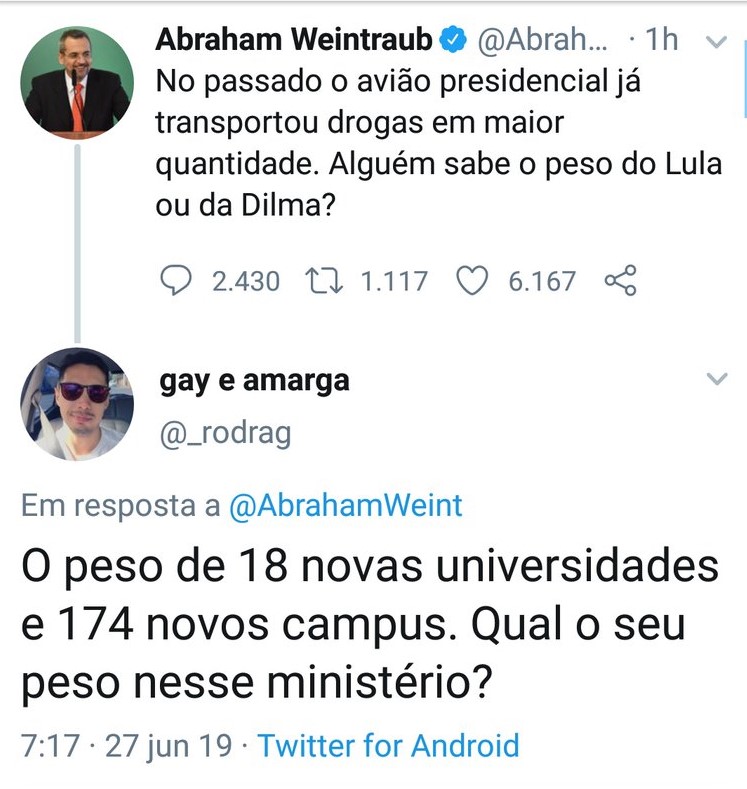Image resolution: width=747 pixels, height=789 pixels.
Task: View the 6.167 likes count
Action: [x=542, y=281]
